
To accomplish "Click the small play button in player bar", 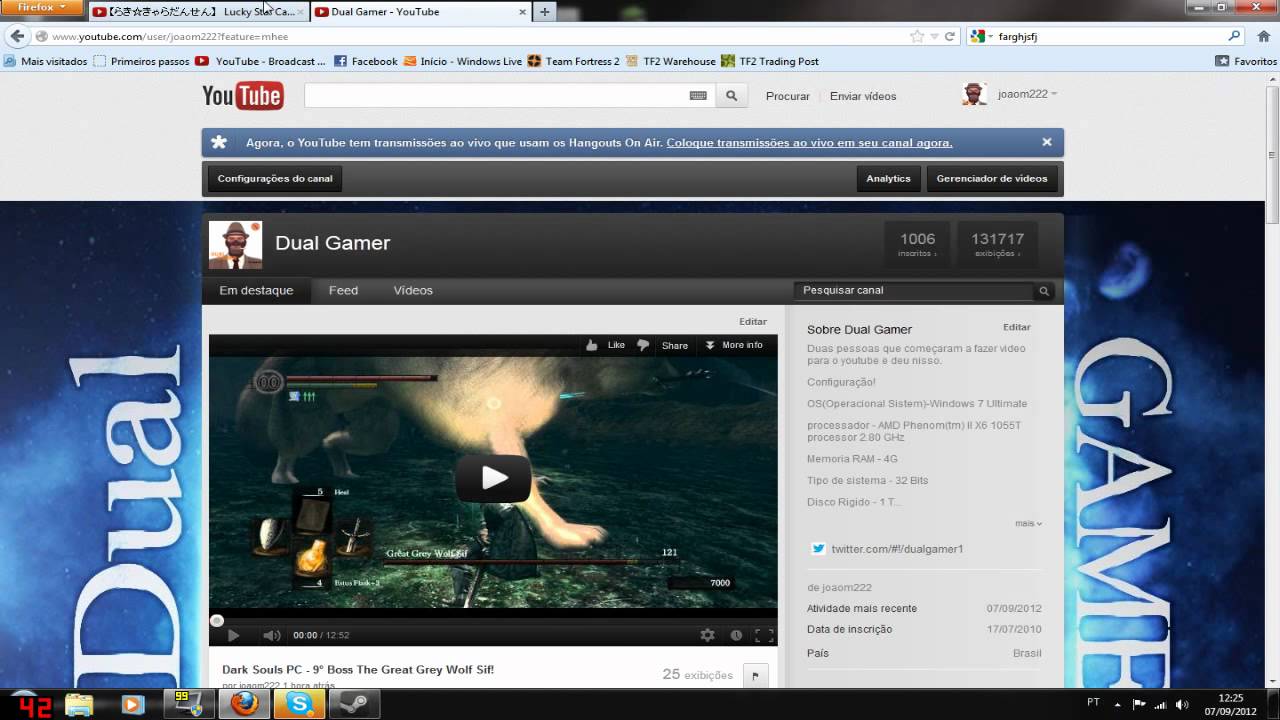I will [233, 635].
